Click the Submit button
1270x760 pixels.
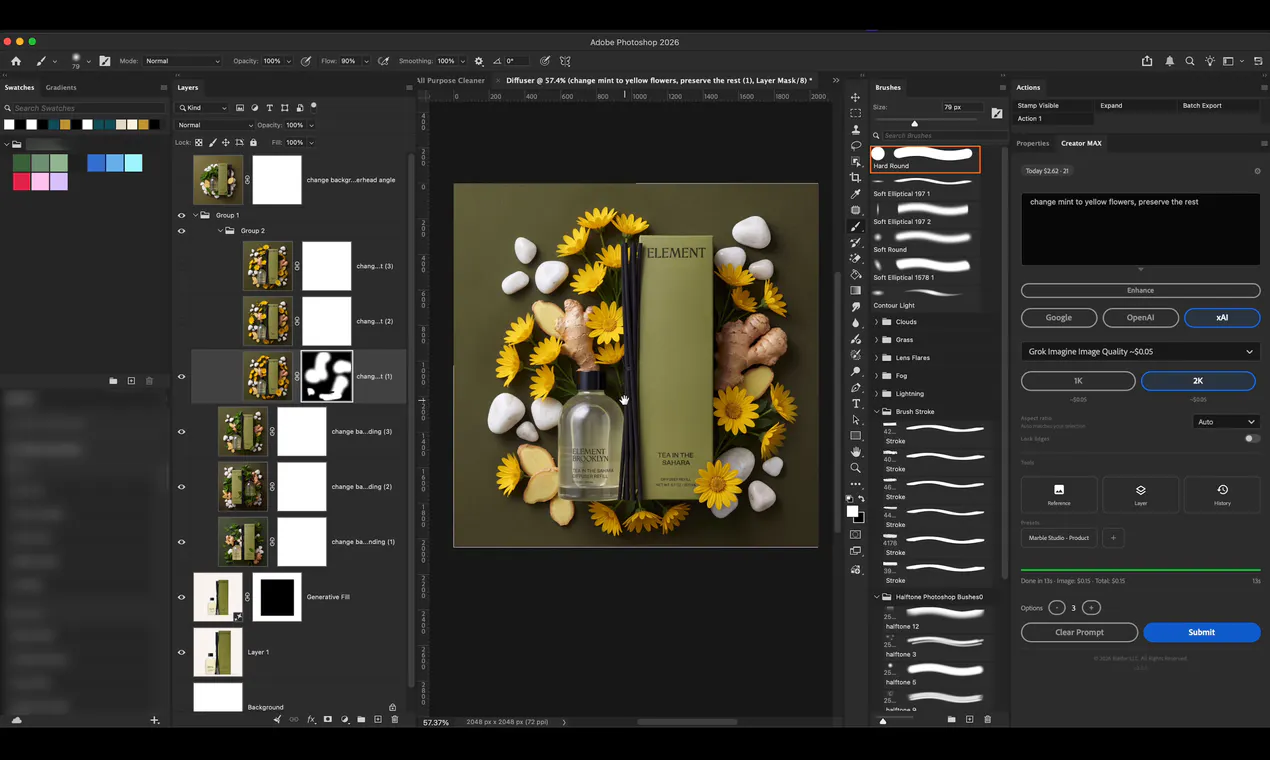[1201, 632]
